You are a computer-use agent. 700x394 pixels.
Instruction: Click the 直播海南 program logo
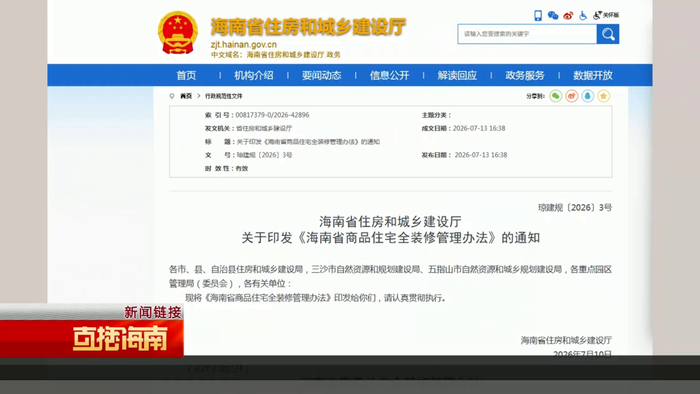coord(120,338)
